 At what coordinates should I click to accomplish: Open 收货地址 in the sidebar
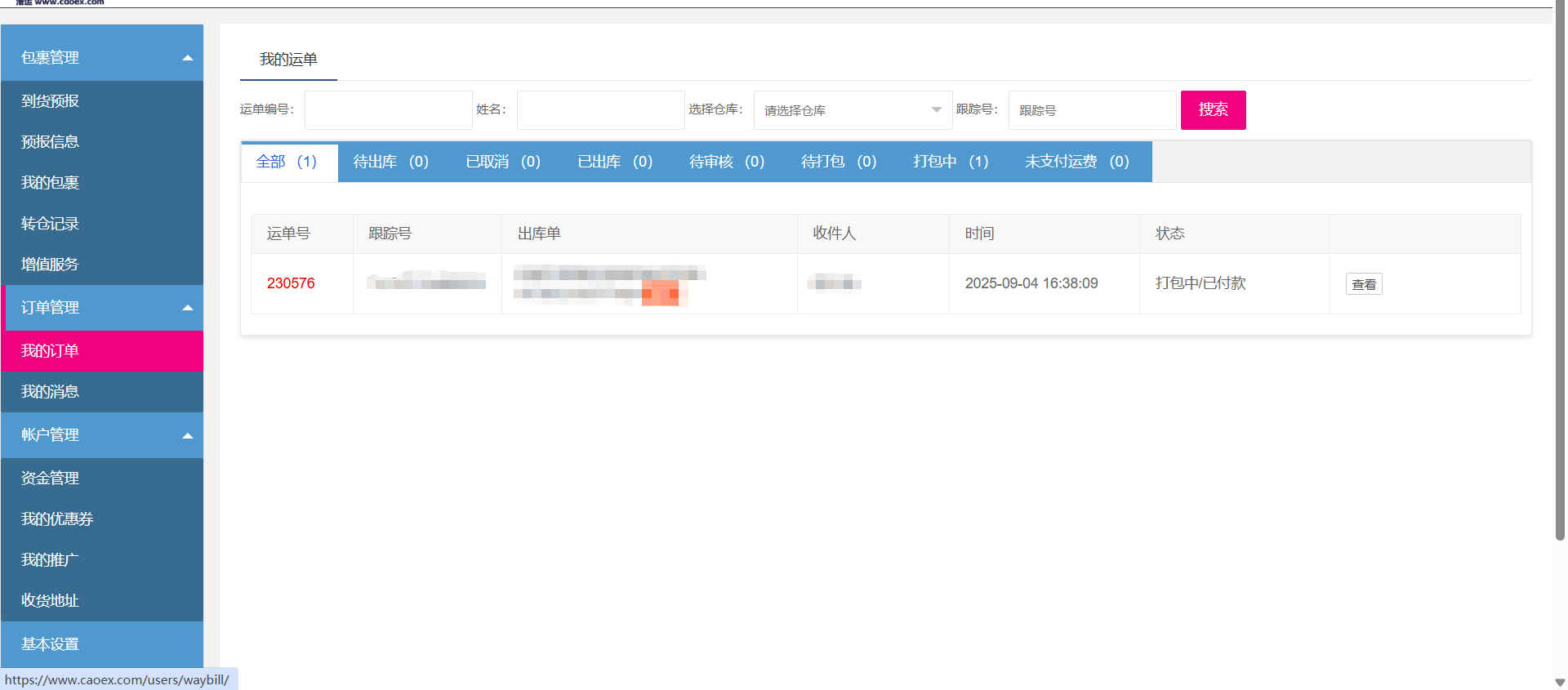point(51,601)
